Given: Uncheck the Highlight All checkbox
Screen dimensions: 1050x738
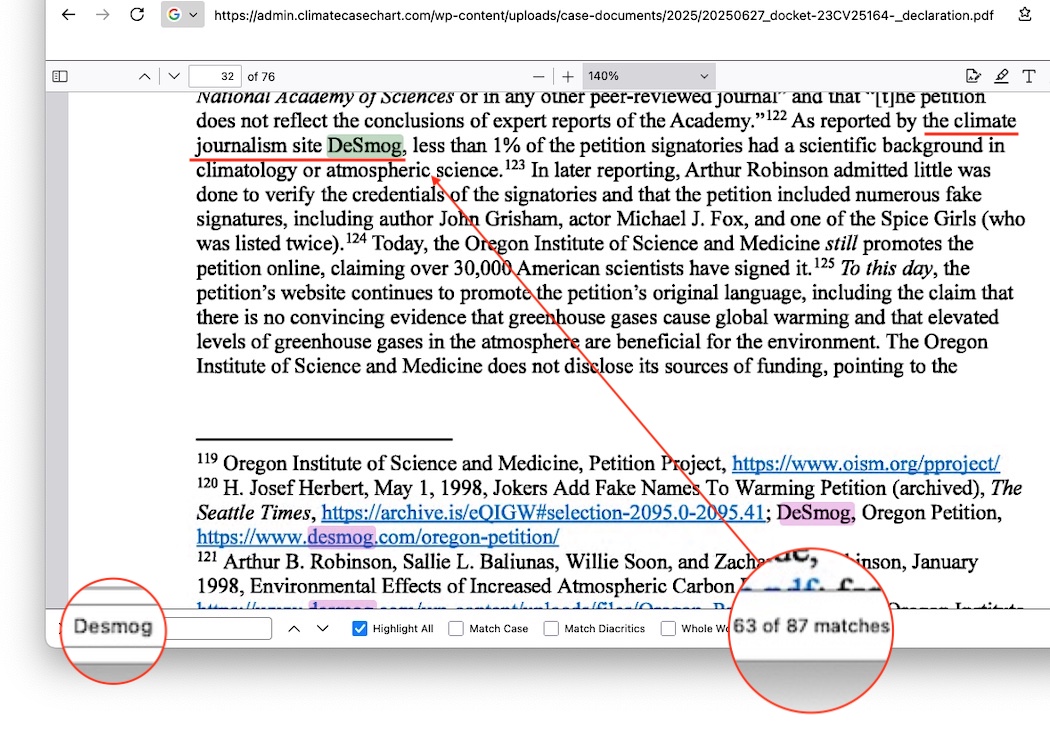Looking at the screenshot, I should pyautogui.click(x=360, y=629).
